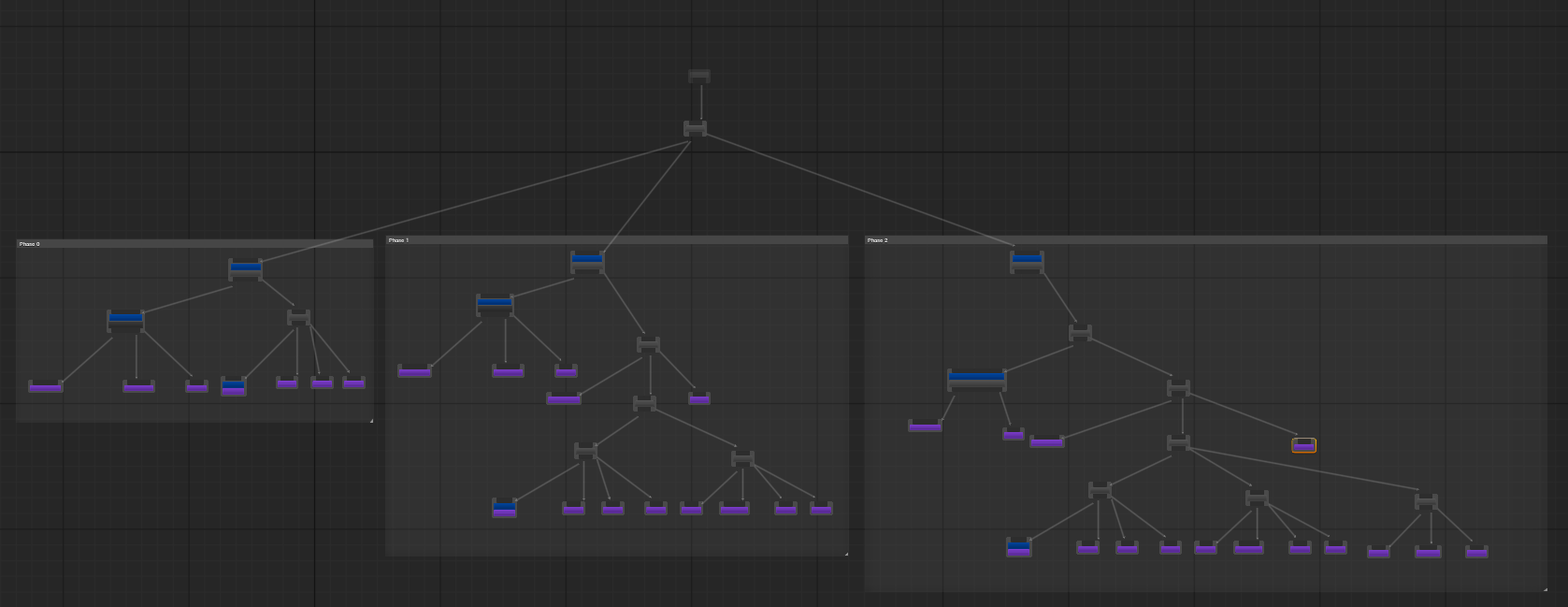Select the blue-topped purple task node in Phase 1

pyautogui.click(x=504, y=508)
